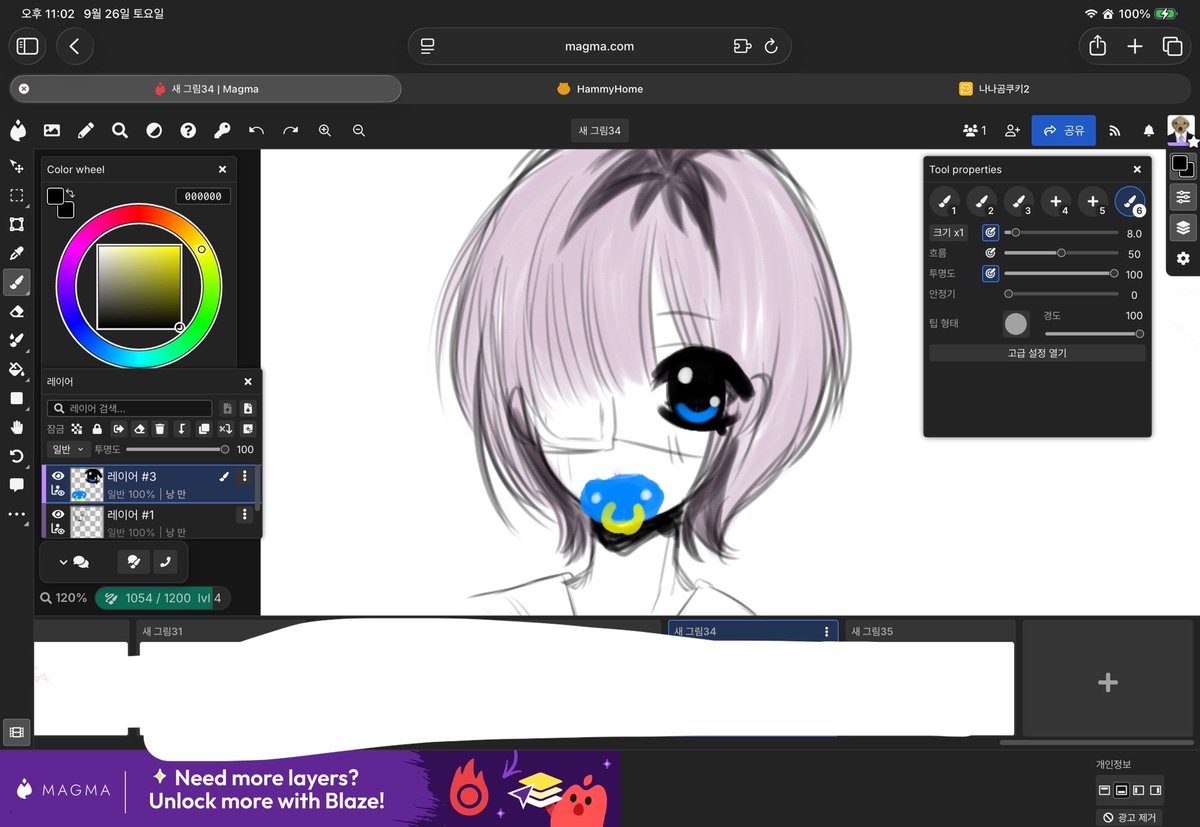Screen dimensions: 1200x827
Task: Zoom out with the magnifier minus icon
Action: pos(359,130)
